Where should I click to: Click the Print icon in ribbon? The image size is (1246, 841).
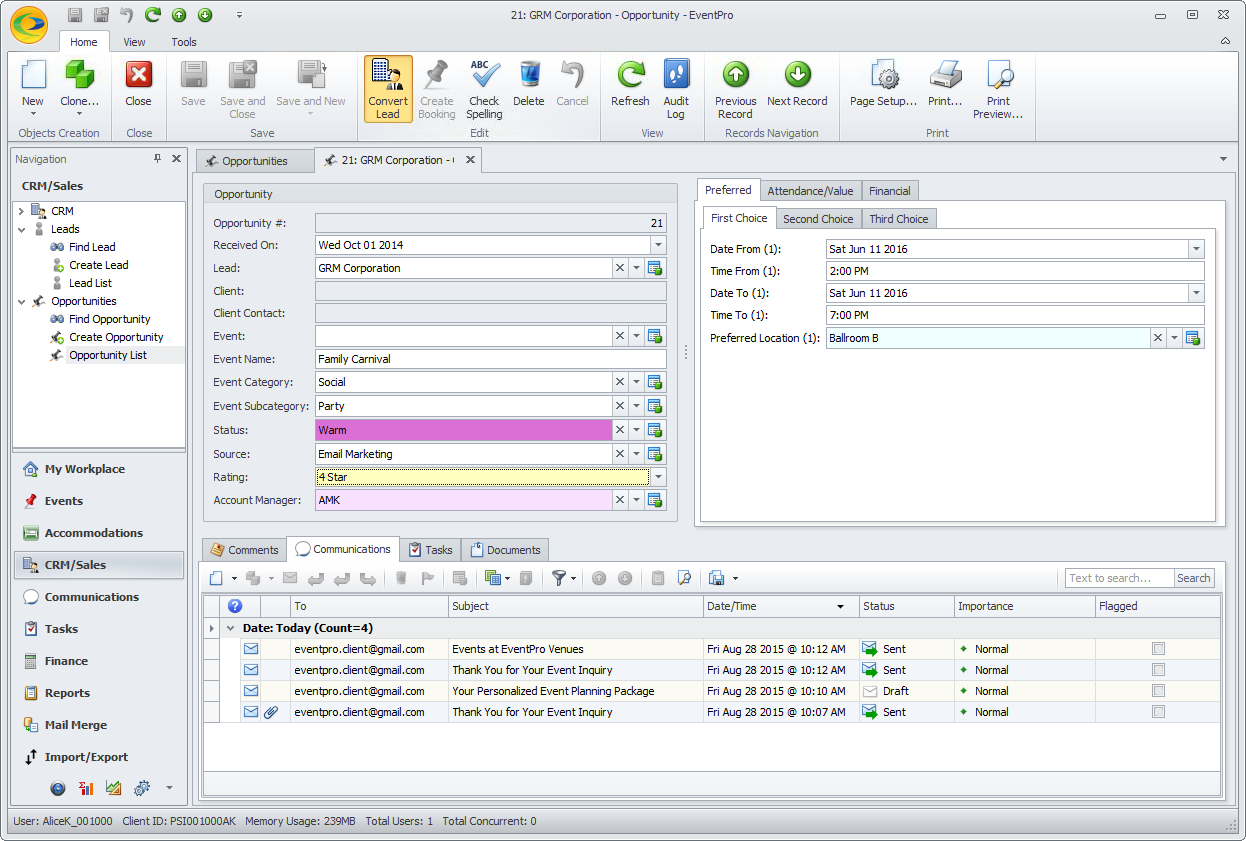945,84
